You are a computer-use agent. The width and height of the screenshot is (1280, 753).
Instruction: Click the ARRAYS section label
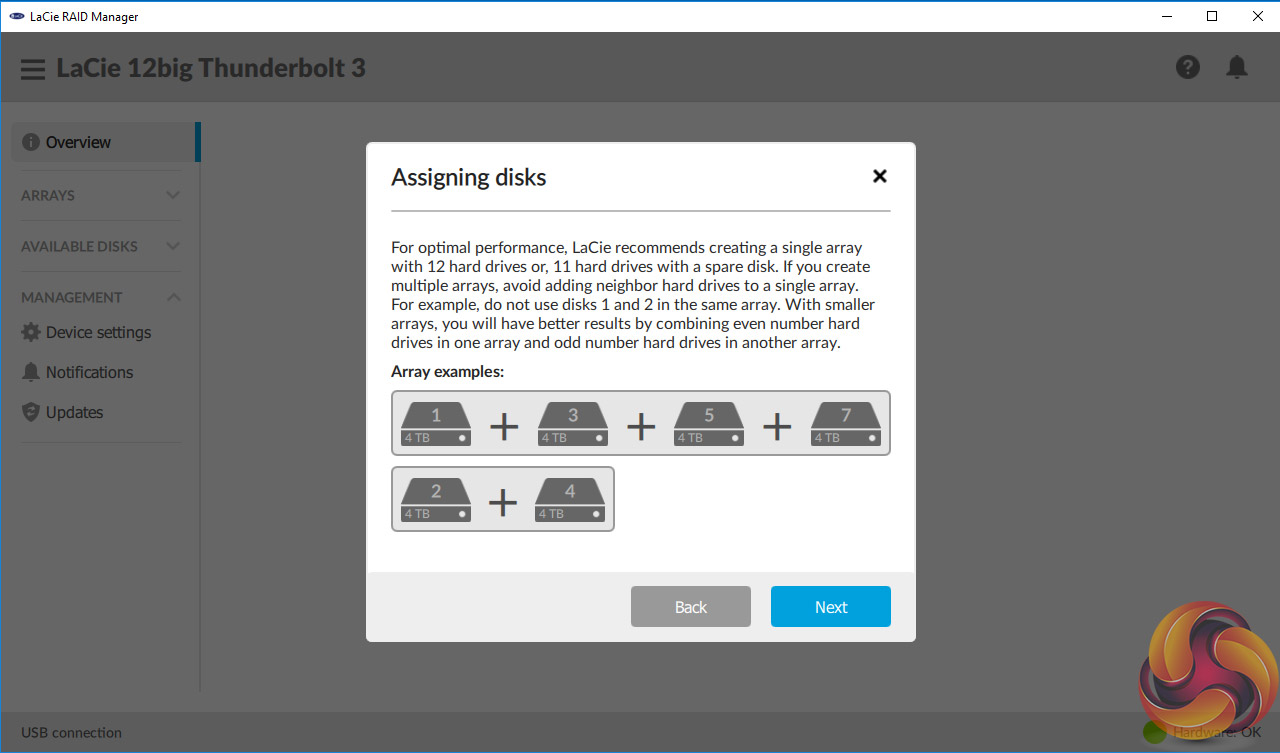coord(48,196)
